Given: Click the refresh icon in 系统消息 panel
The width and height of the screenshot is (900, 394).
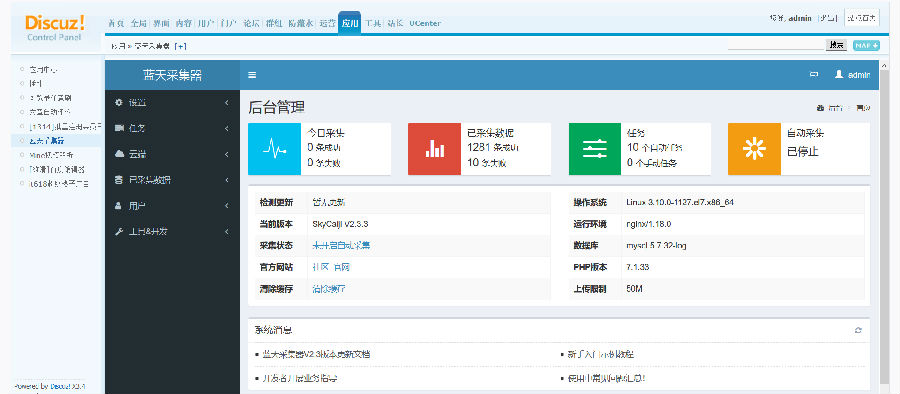Looking at the screenshot, I should pyautogui.click(x=858, y=330).
